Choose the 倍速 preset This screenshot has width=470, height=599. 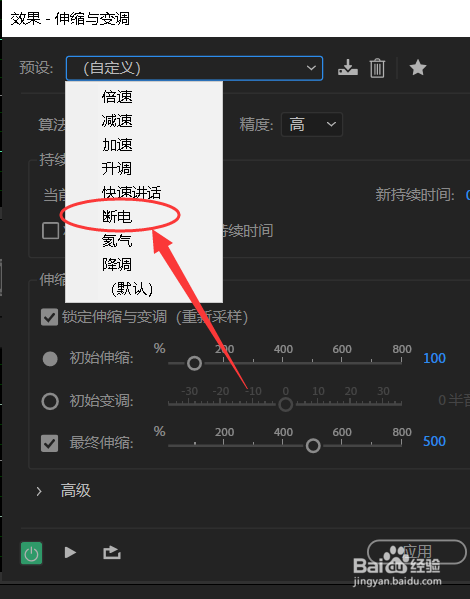[144, 97]
